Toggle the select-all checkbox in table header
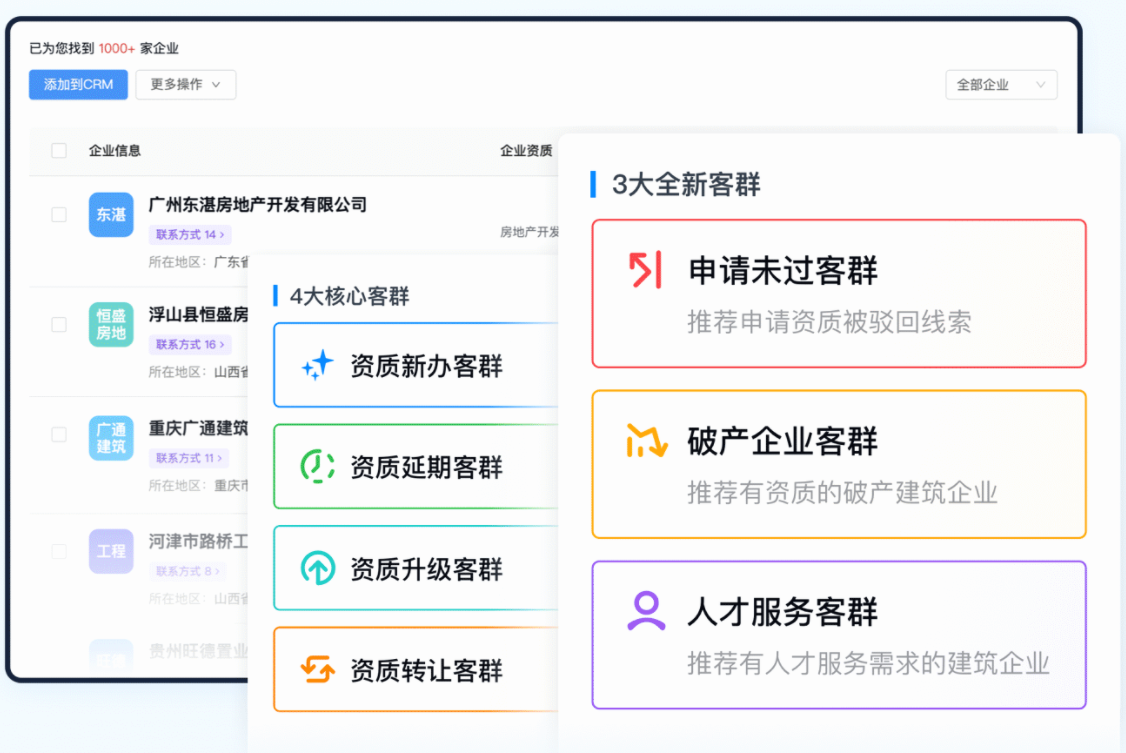The height and width of the screenshot is (753, 1126). pyautogui.click(x=59, y=151)
